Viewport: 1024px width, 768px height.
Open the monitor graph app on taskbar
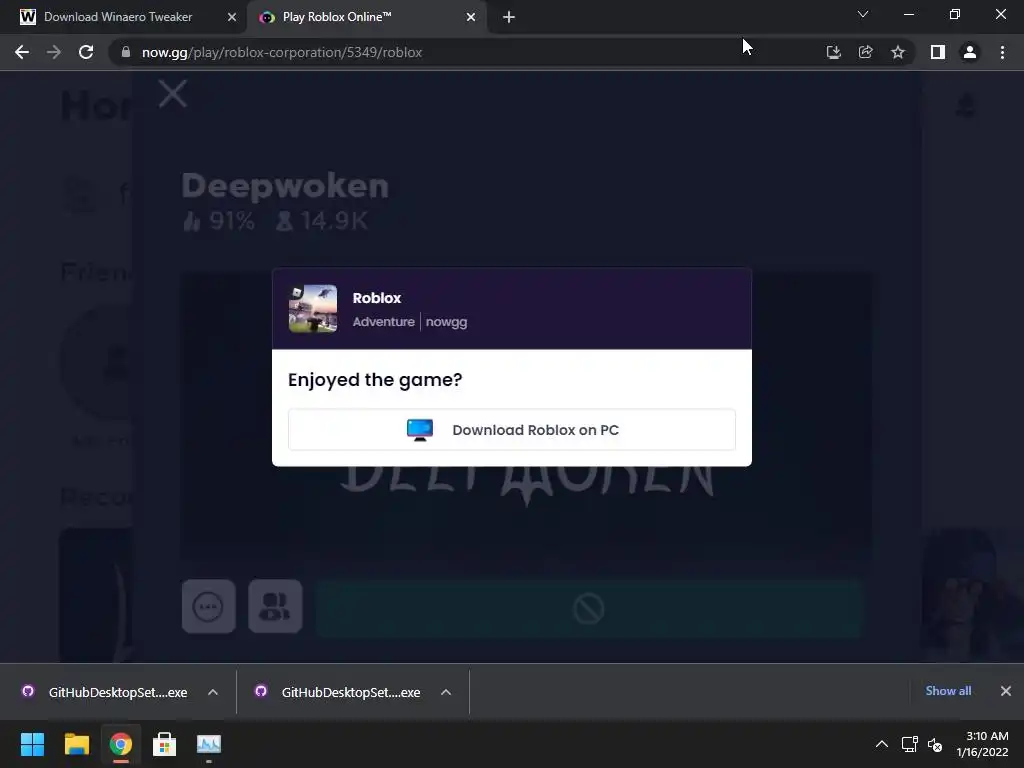[x=209, y=744]
